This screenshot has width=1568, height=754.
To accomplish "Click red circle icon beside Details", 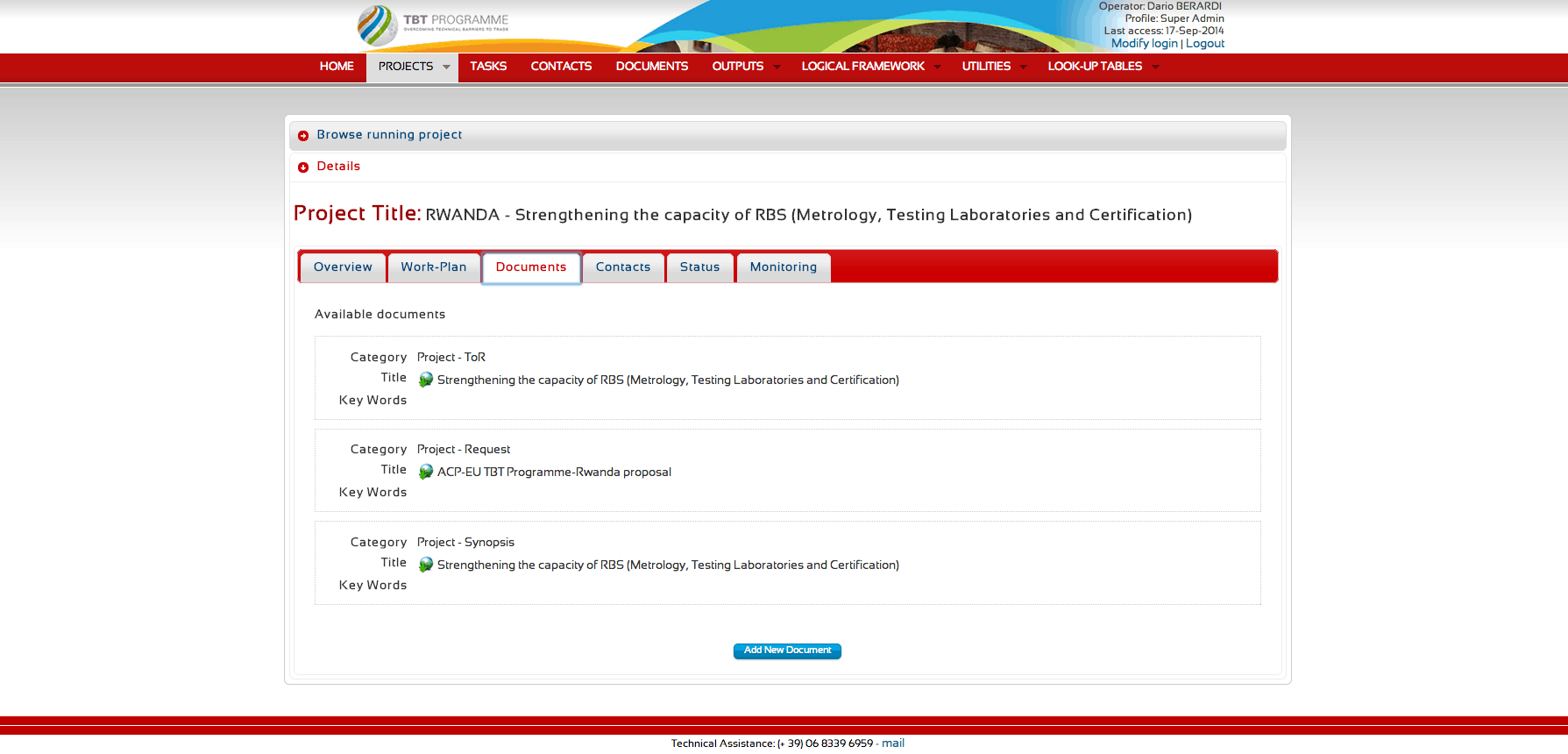I will click(303, 167).
